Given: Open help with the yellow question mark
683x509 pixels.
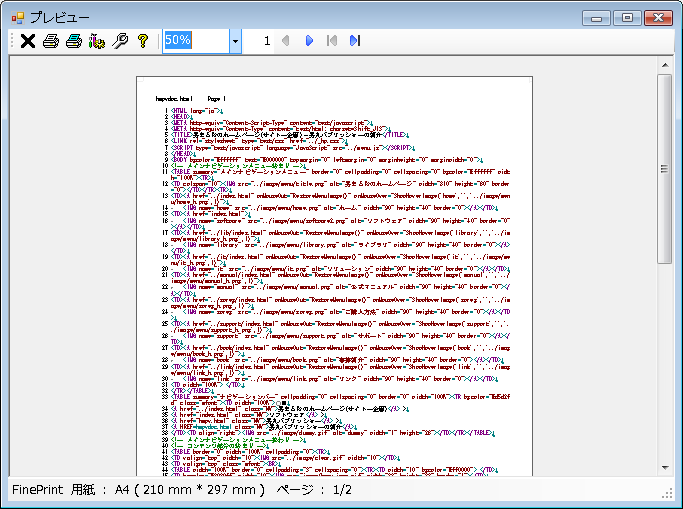Looking at the screenshot, I should [143, 41].
